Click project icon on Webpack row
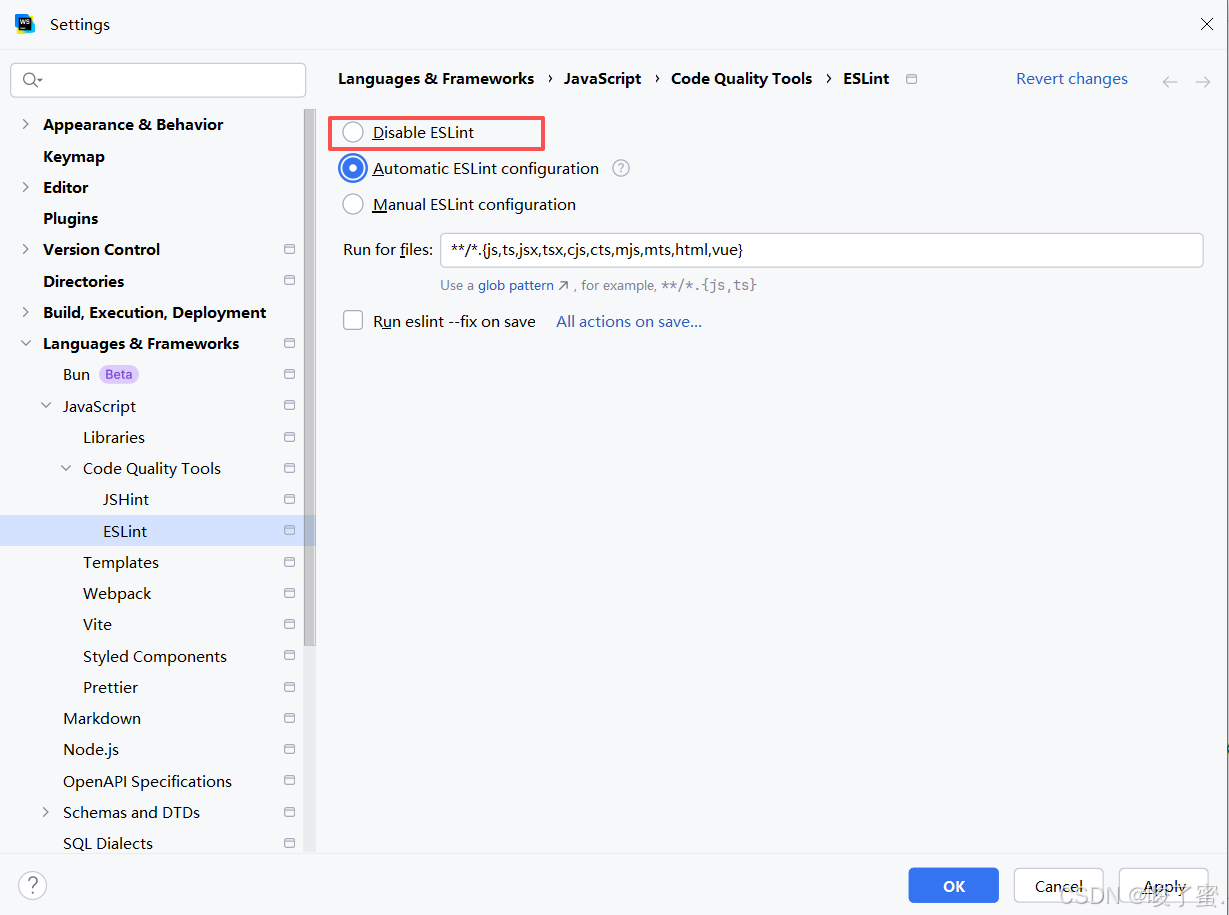This screenshot has width=1229, height=915. [289, 593]
